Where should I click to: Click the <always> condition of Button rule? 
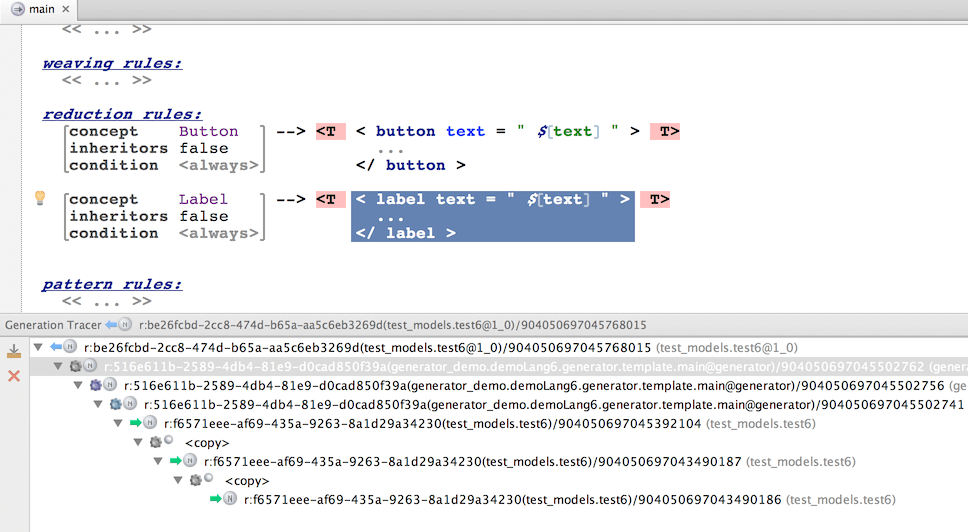click(x=219, y=165)
